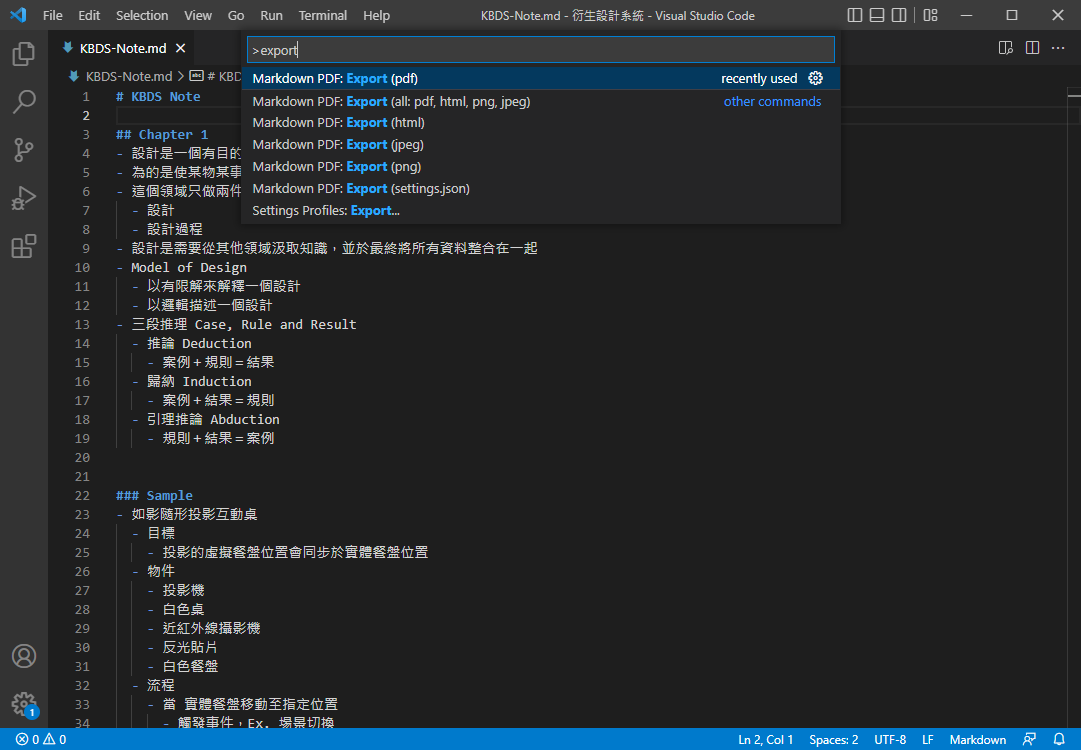Open the View menu
The width and height of the screenshot is (1081, 750).
coord(198,15)
